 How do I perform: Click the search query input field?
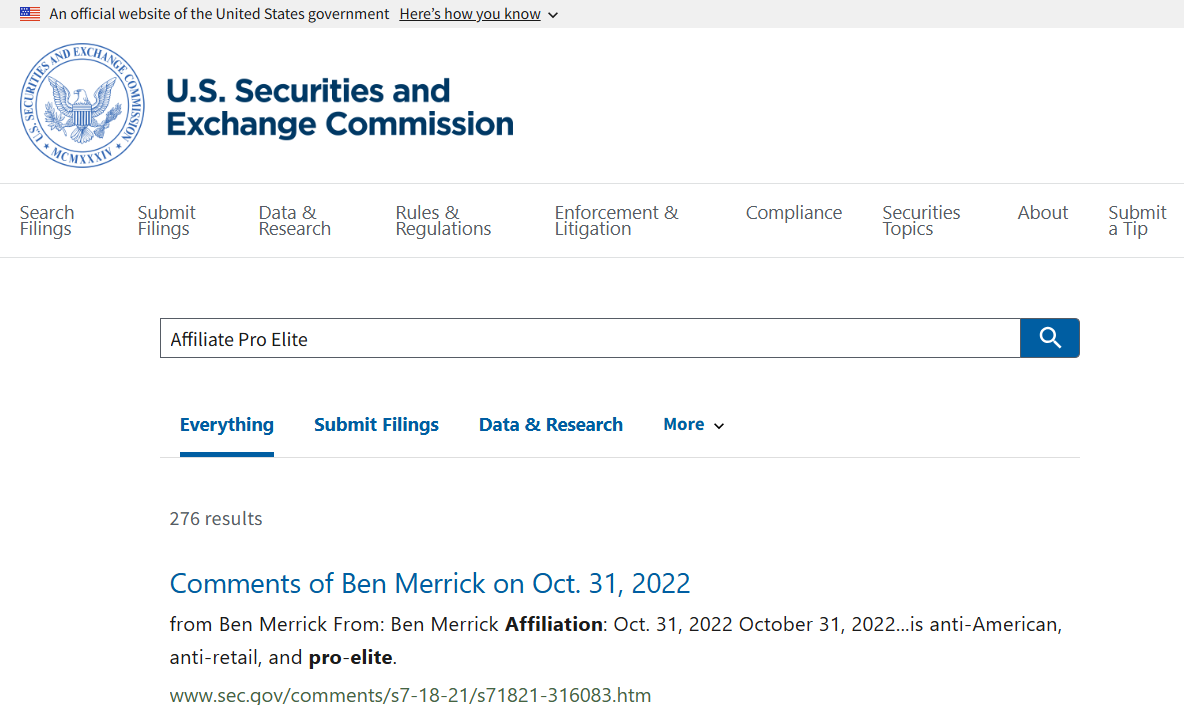(x=590, y=339)
